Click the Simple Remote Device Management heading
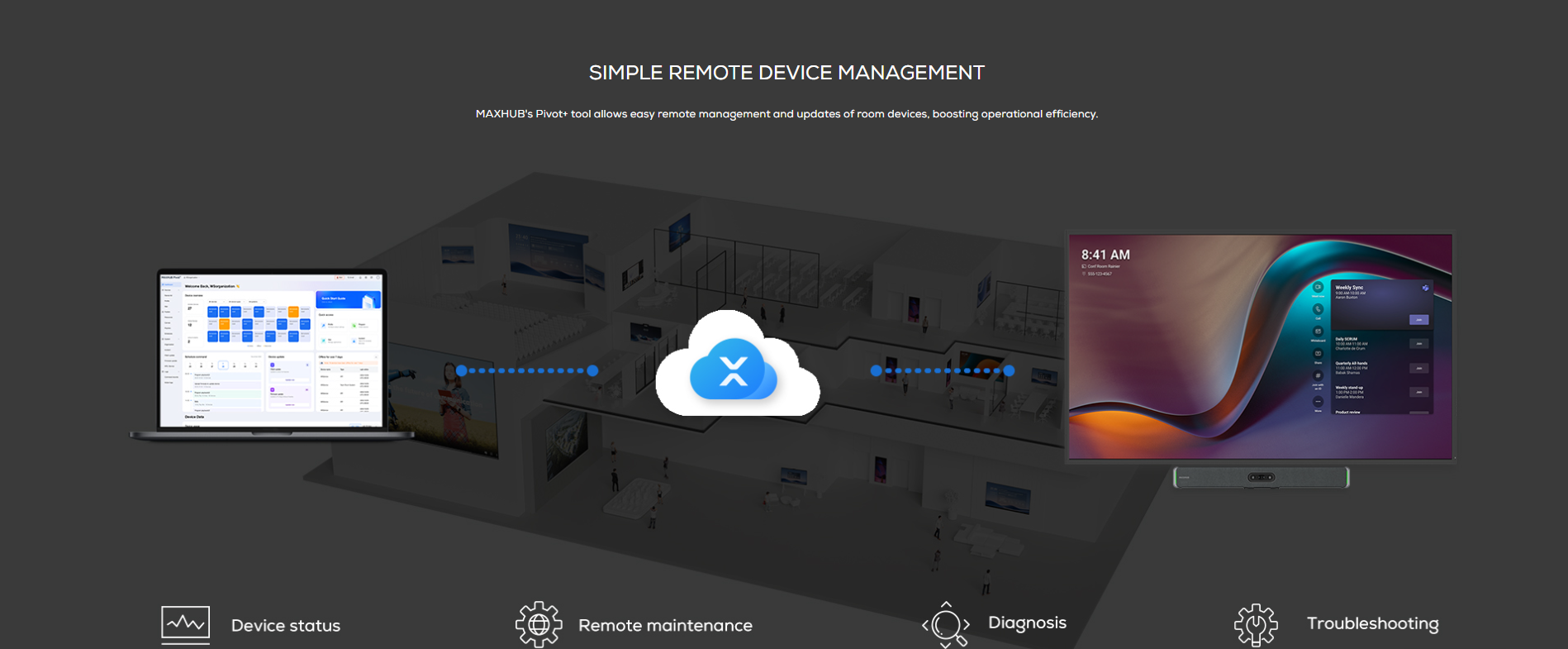Viewport: 1568px width, 649px height. [786, 73]
